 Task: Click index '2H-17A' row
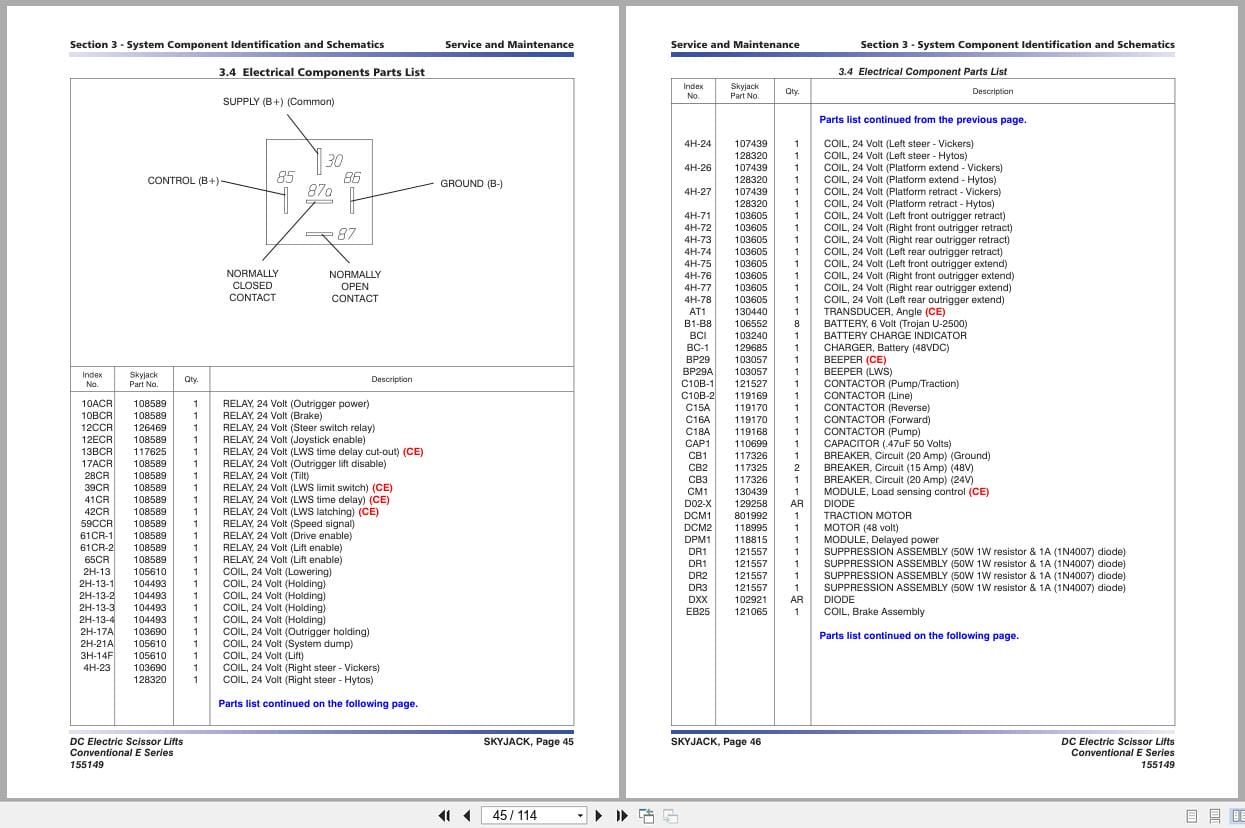97,632
